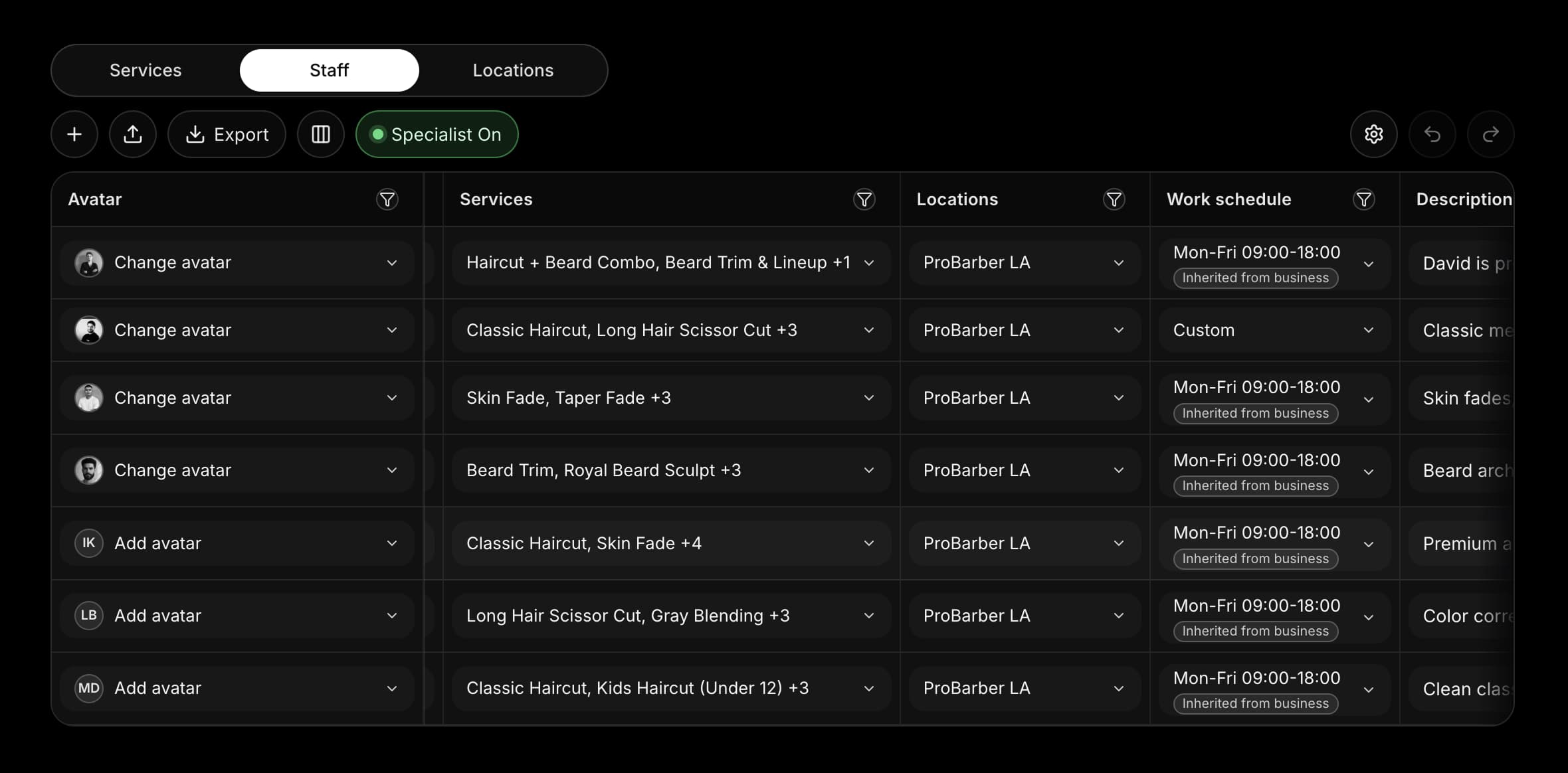Open the Work schedule column filter icon
The image size is (1568, 773).
point(1364,199)
